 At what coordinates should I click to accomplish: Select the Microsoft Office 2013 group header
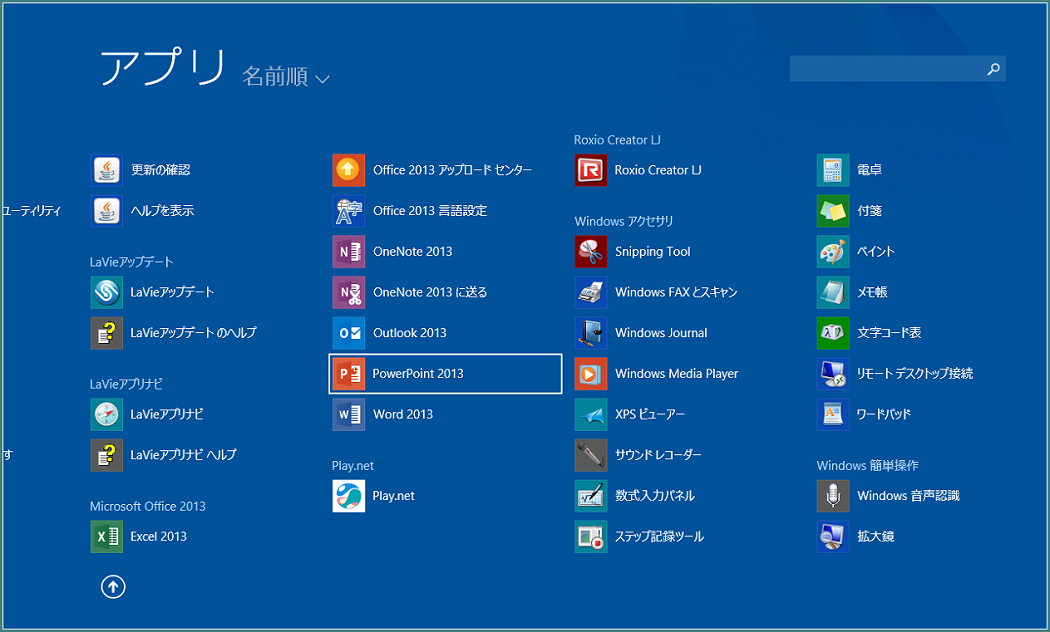tap(147, 507)
